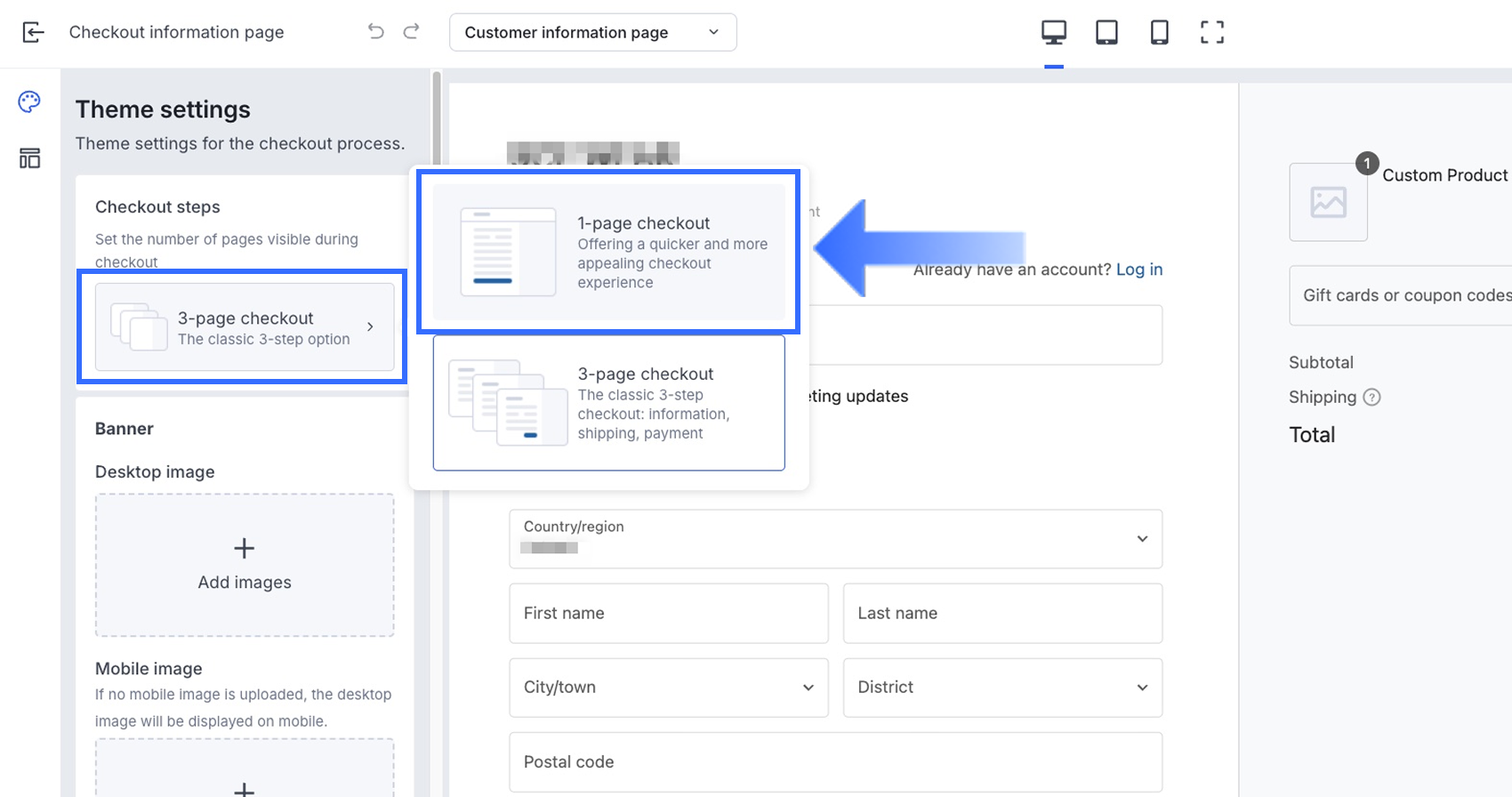Click the exit editor back icon
The image size is (1512, 797).
tap(33, 33)
